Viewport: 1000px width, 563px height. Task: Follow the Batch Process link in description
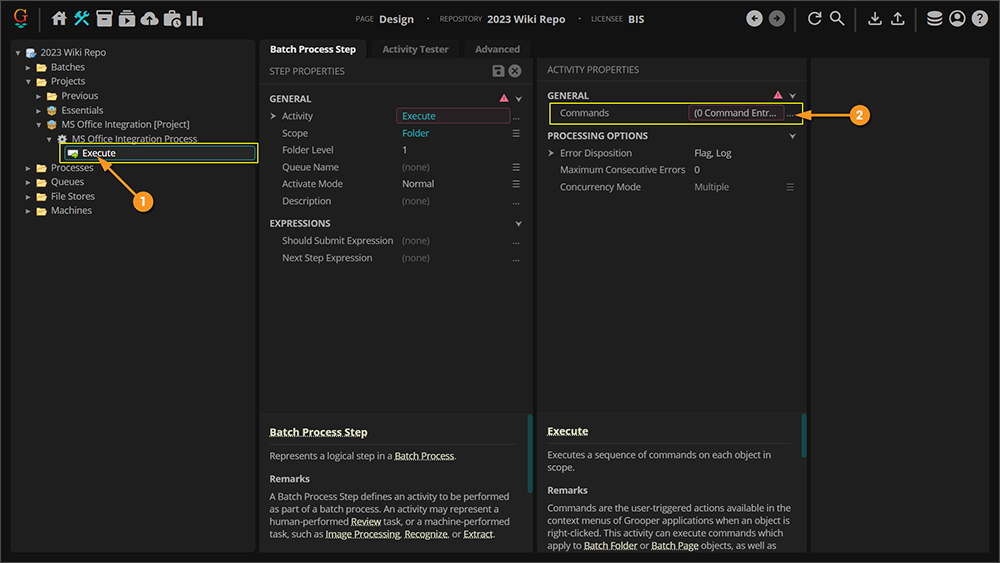tap(424, 456)
